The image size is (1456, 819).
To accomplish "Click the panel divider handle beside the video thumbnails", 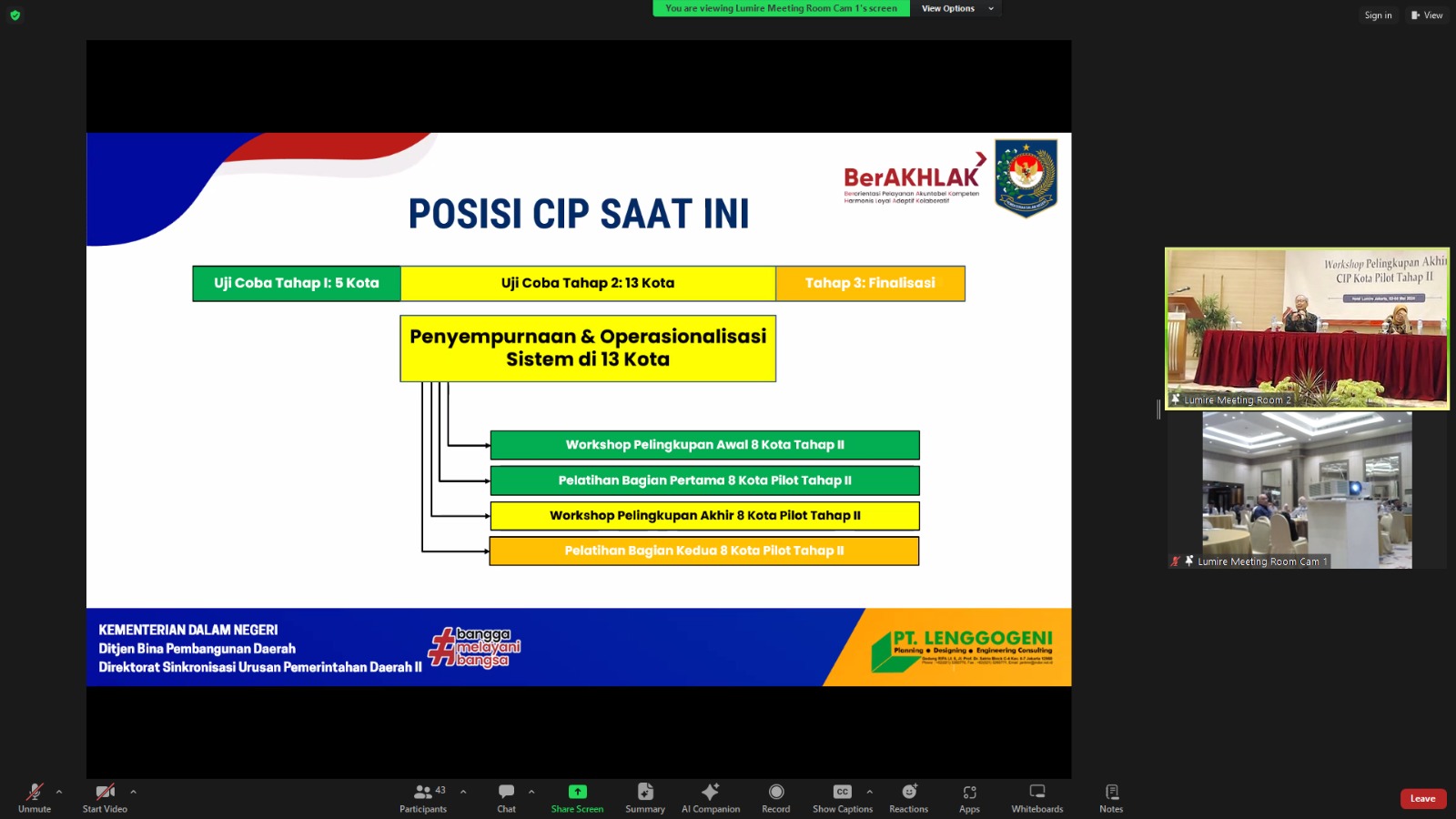I will pos(1158,409).
